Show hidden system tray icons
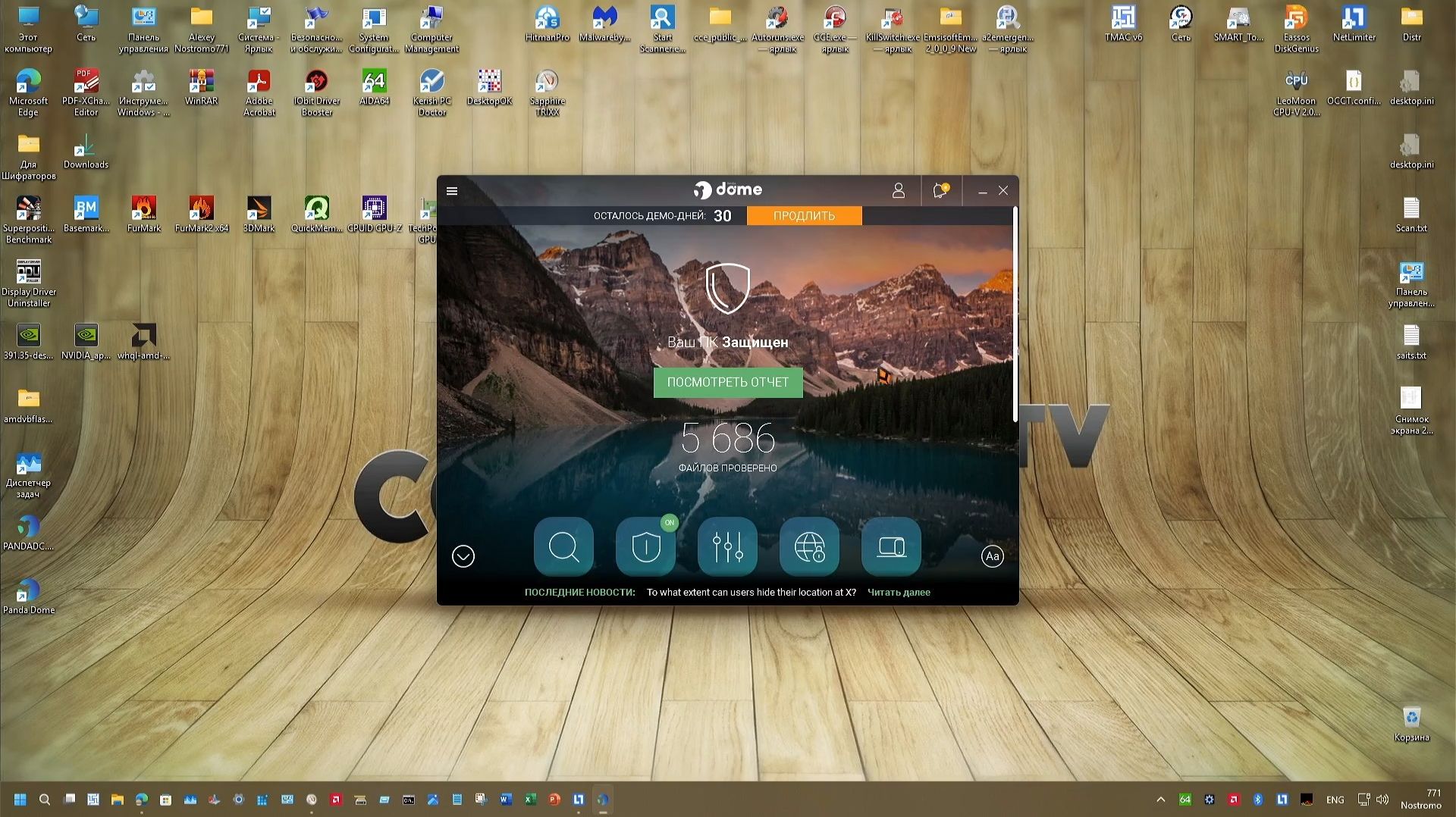 point(1160,800)
